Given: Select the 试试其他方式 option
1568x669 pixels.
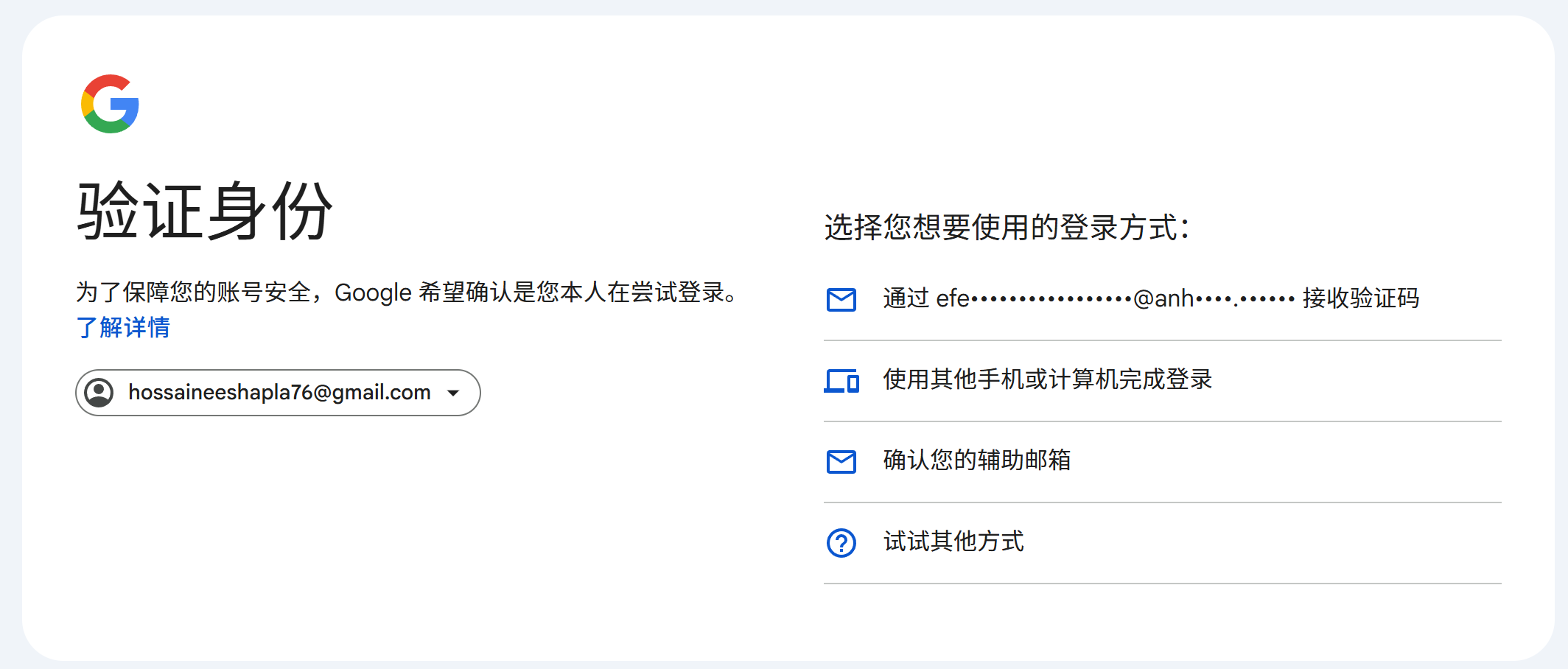Looking at the screenshot, I should pos(953,542).
